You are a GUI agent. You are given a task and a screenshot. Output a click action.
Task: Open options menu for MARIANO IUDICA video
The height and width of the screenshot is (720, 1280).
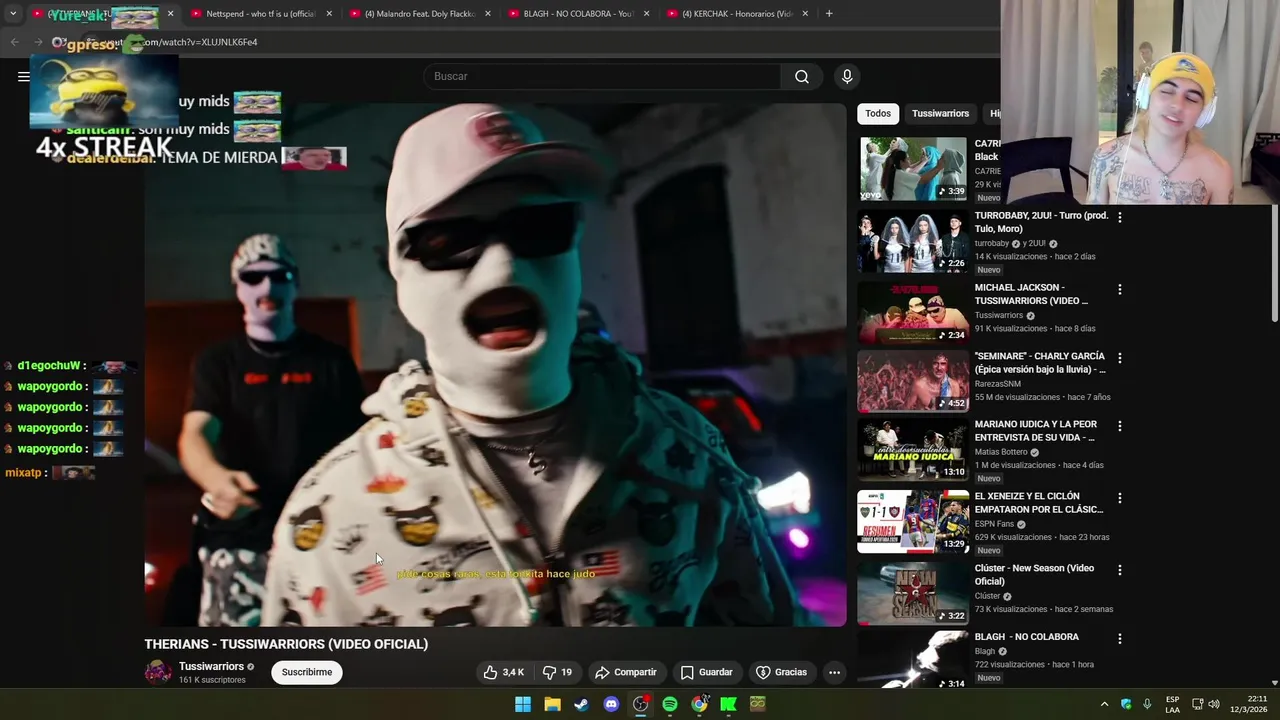point(1119,425)
